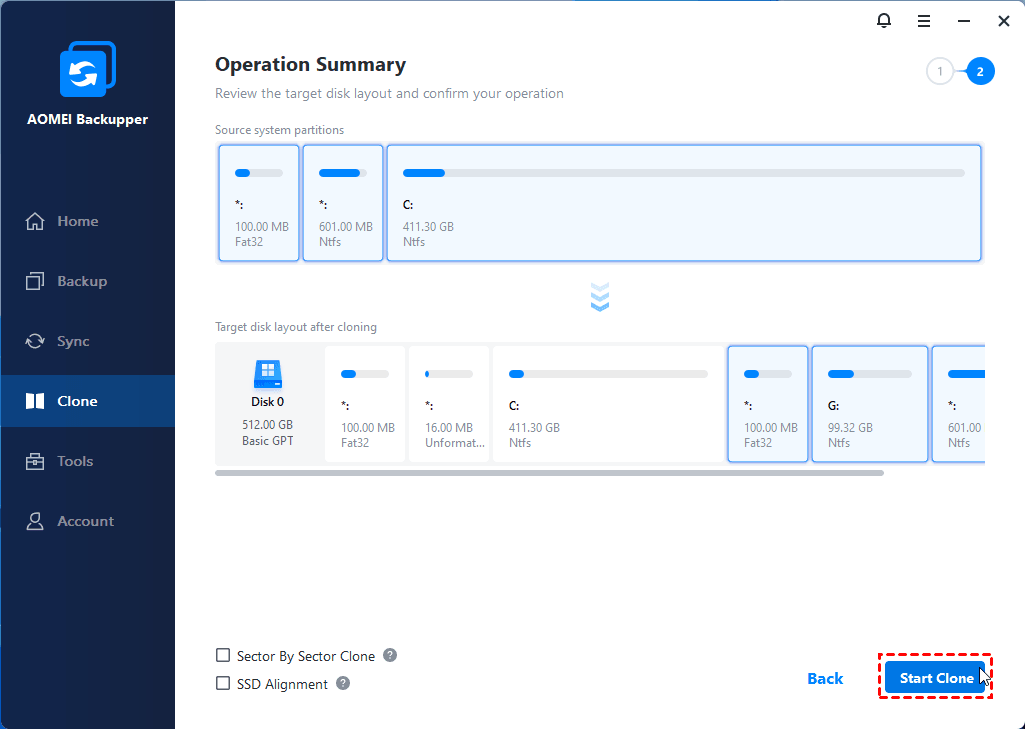1025x729 pixels.
Task: Select the Clone section label
Action: (x=77, y=401)
